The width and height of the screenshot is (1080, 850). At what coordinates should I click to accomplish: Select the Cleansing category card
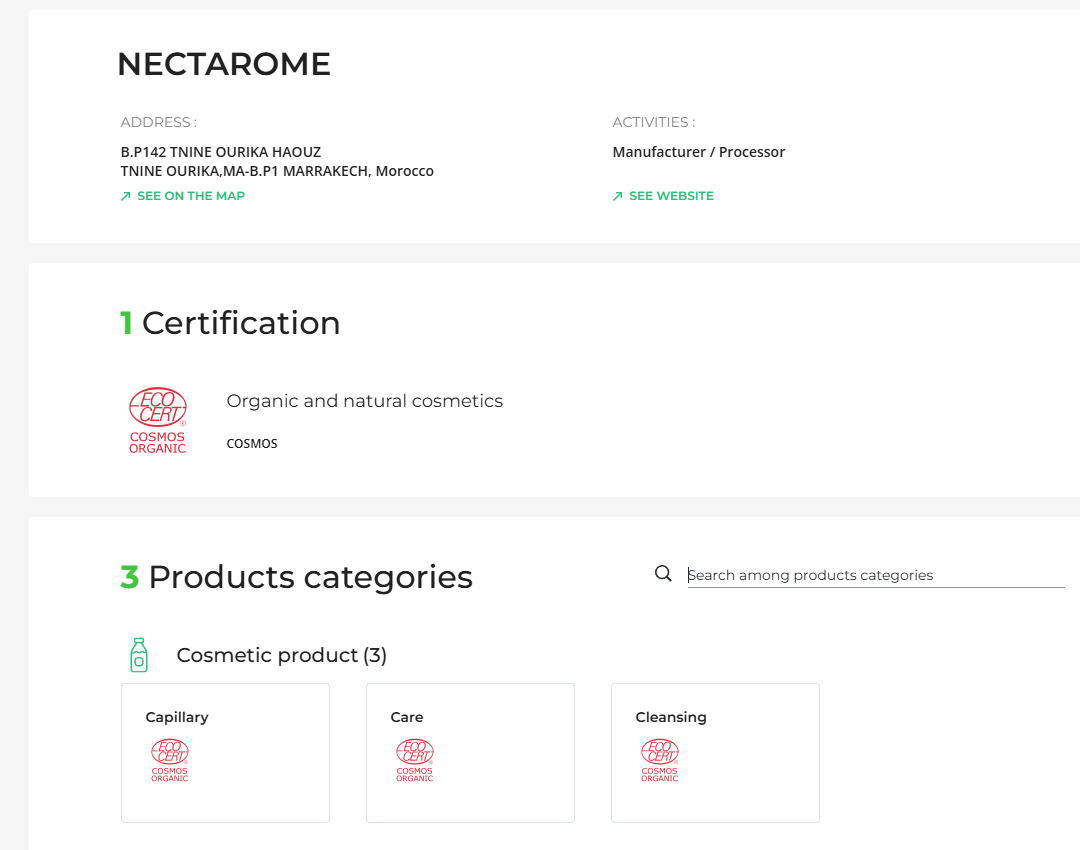(715, 752)
